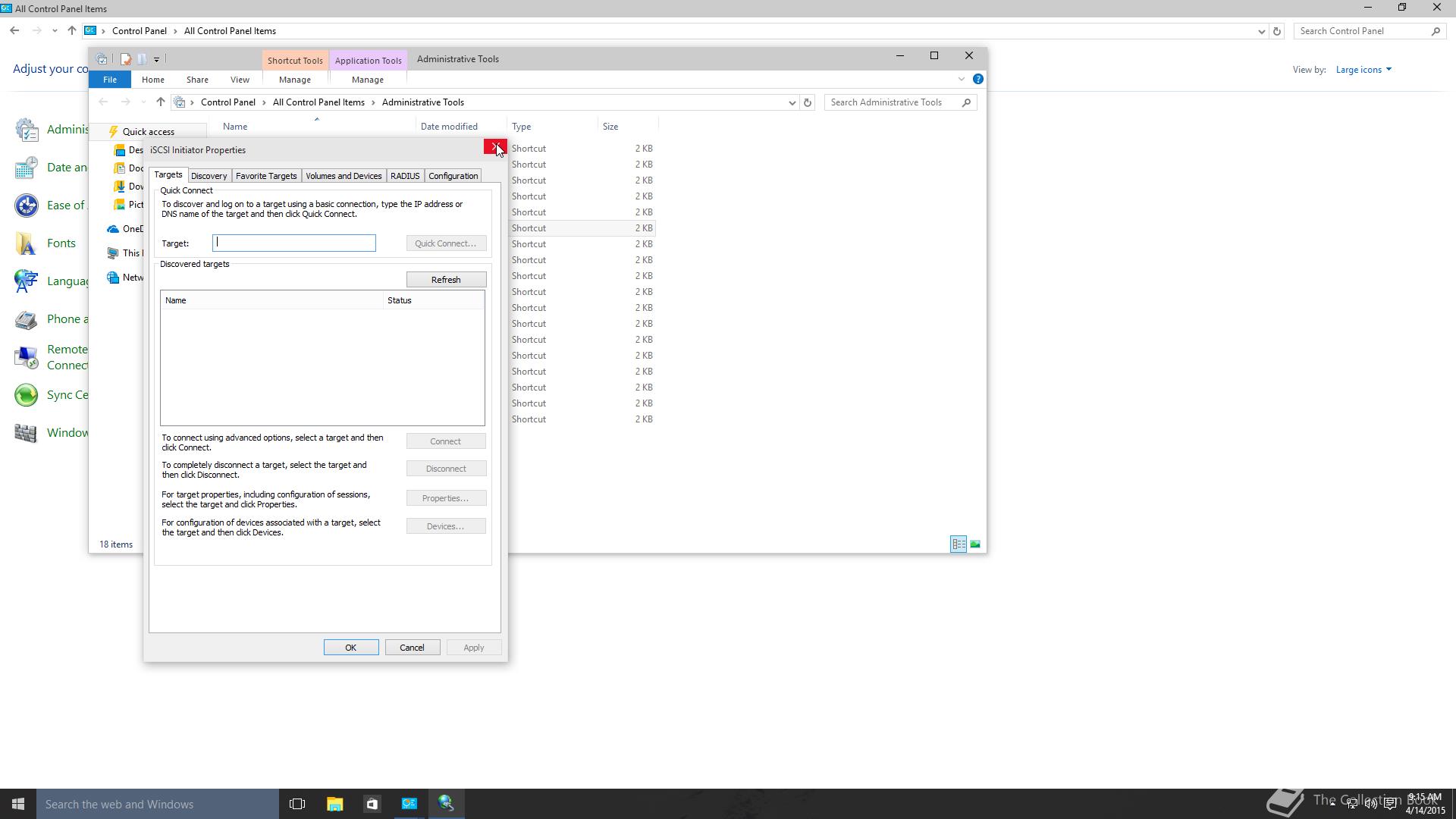Expand the ribbon with the chevron
This screenshot has height=819, width=1456.
(x=962, y=79)
